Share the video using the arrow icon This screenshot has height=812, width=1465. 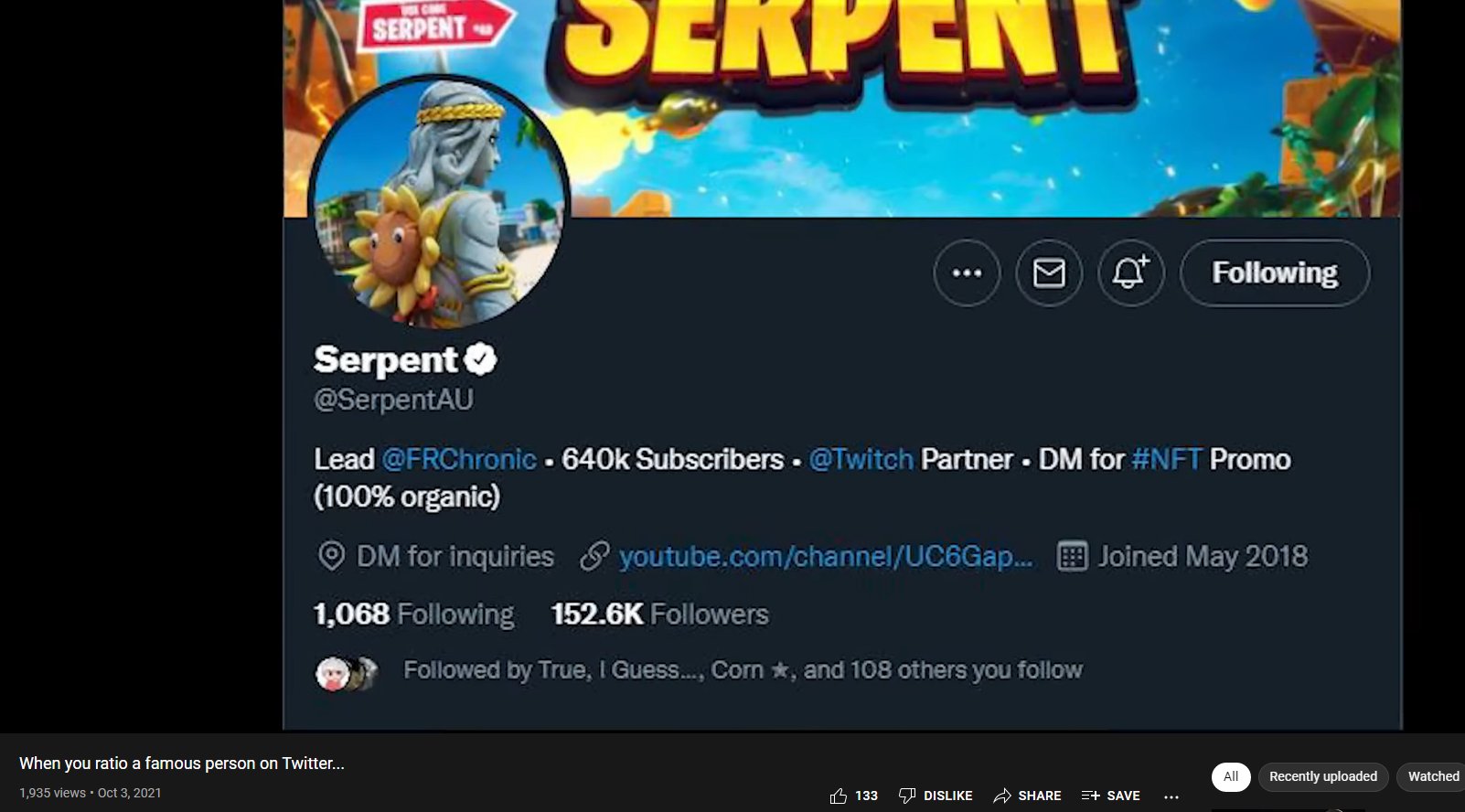tap(1003, 796)
